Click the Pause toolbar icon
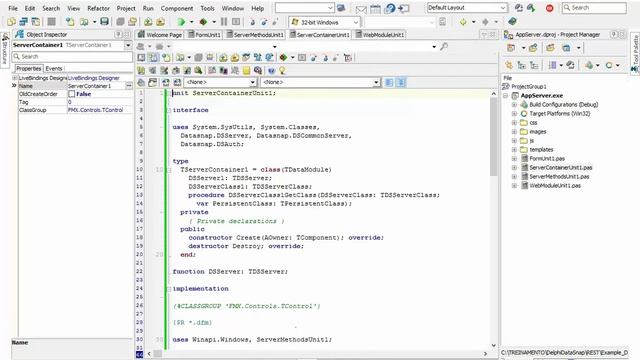Image resolution: width=640 pixels, height=360 pixels. (224, 22)
